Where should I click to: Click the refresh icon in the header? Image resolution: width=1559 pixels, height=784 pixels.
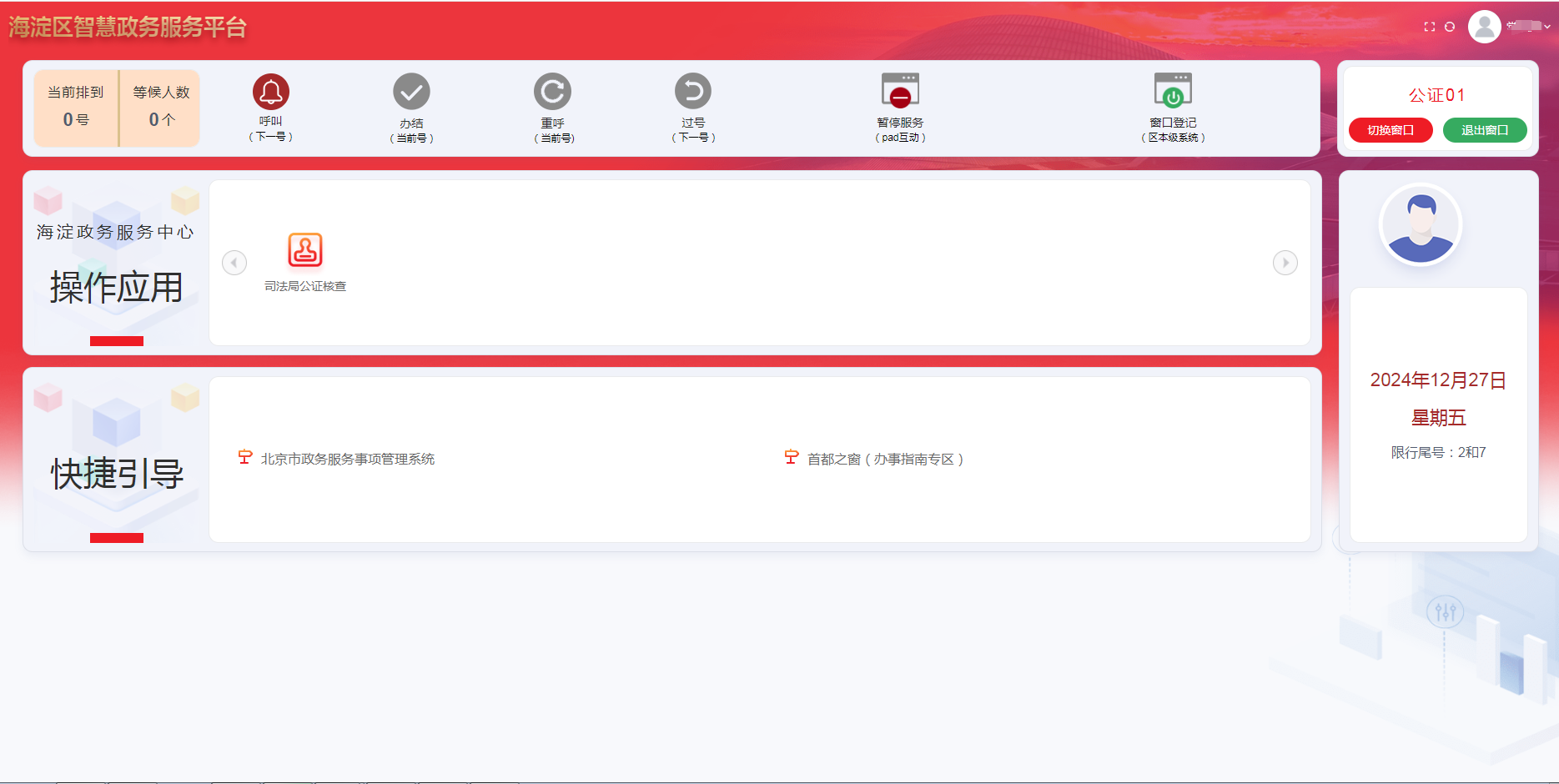coord(1450,27)
